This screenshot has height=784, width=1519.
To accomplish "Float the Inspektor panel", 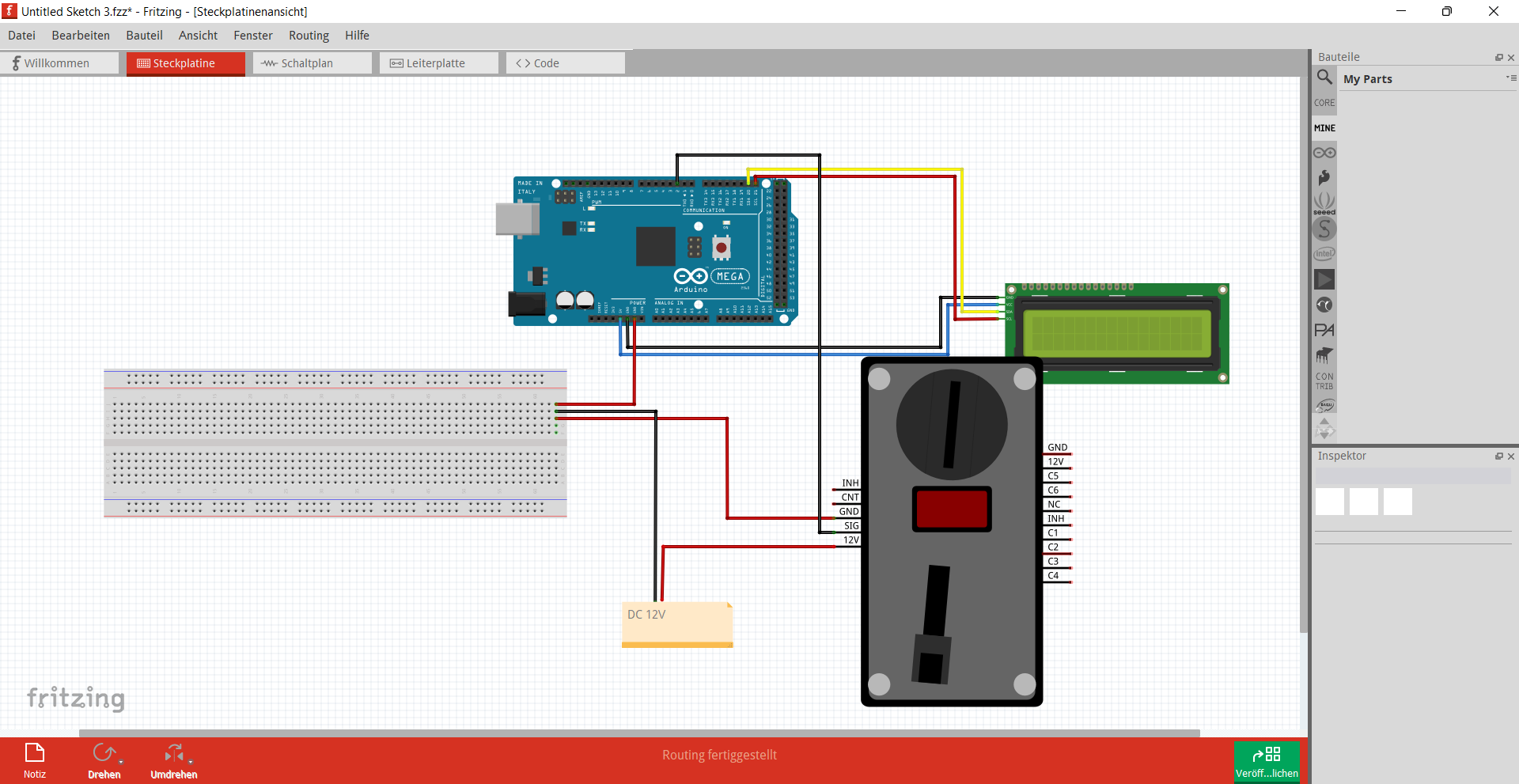I will [1498, 456].
